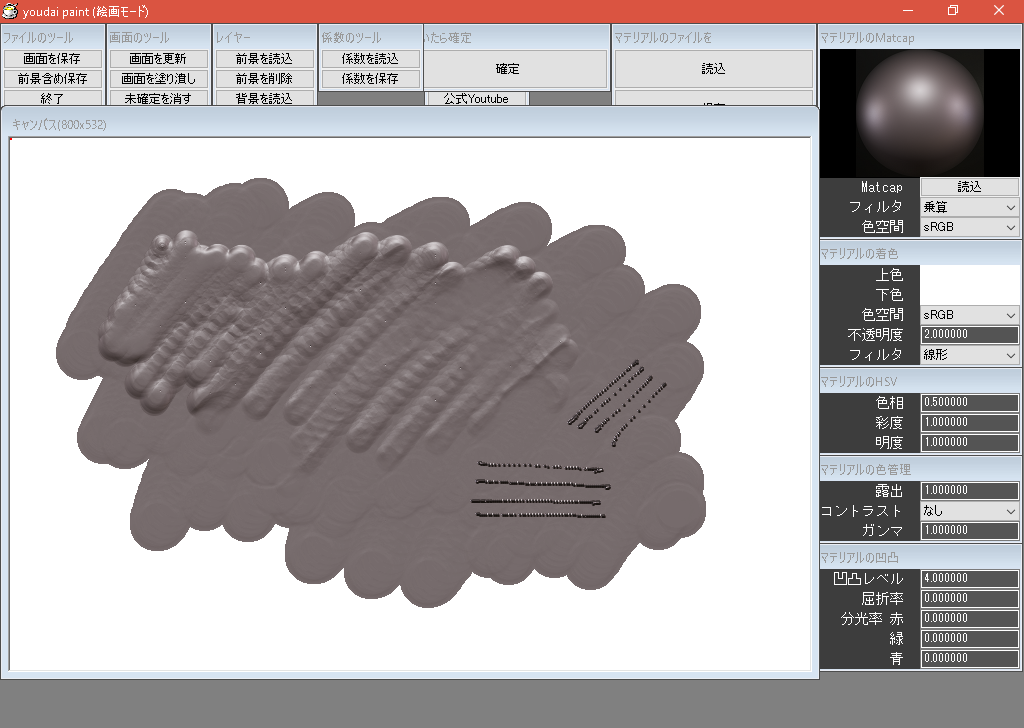Click 係数を保存 to save coefficients
The width and height of the screenshot is (1024, 728).
coord(369,78)
